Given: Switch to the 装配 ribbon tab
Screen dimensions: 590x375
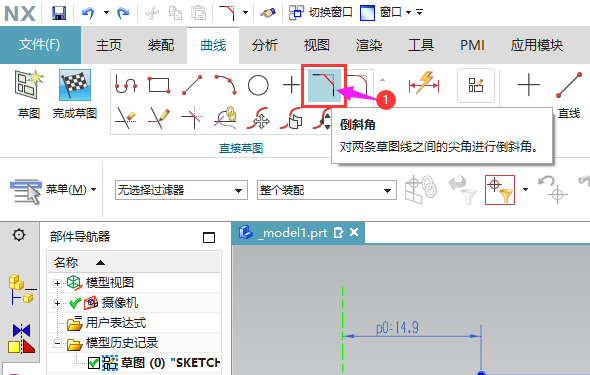Looking at the screenshot, I should [x=161, y=45].
